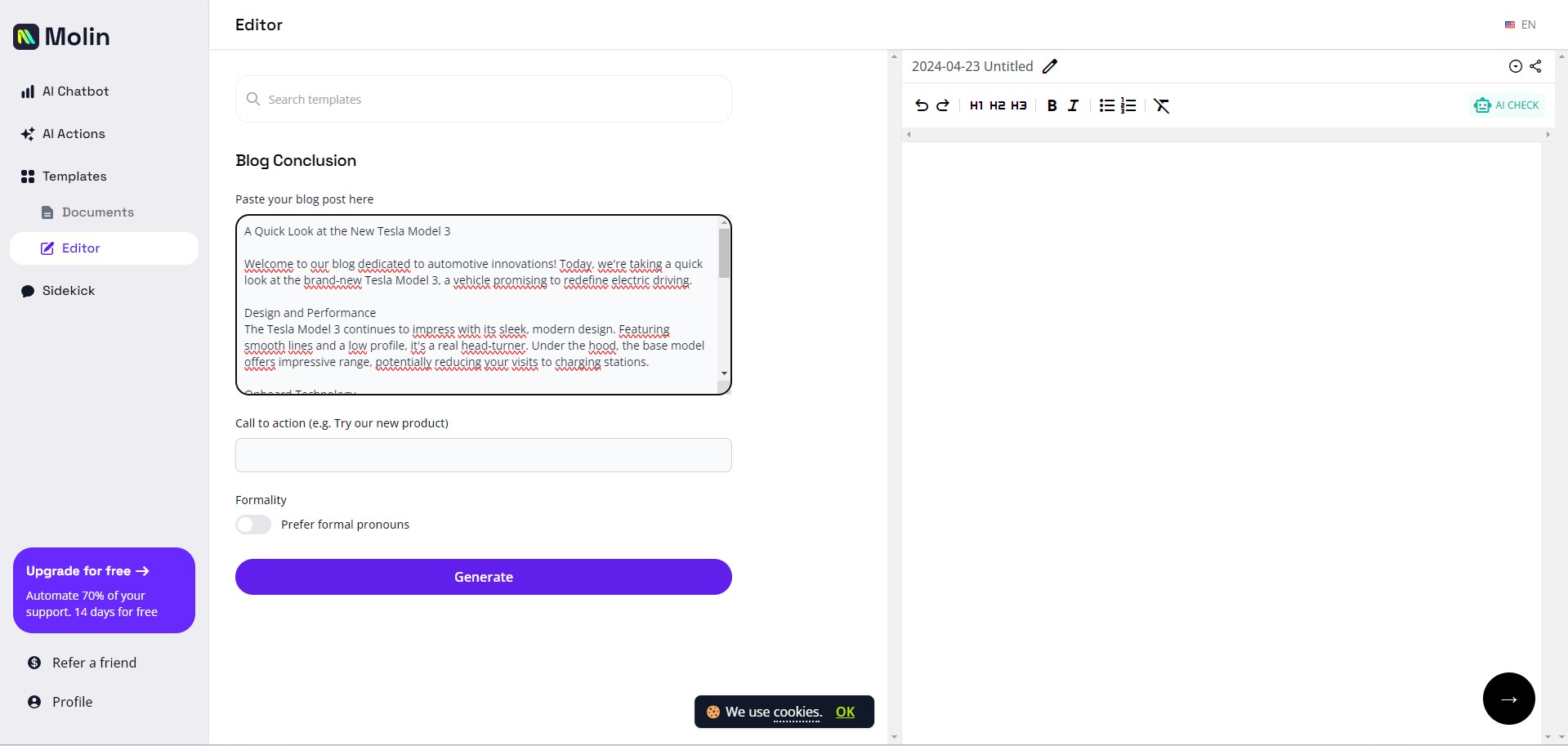Insert a bulleted list

(1107, 105)
